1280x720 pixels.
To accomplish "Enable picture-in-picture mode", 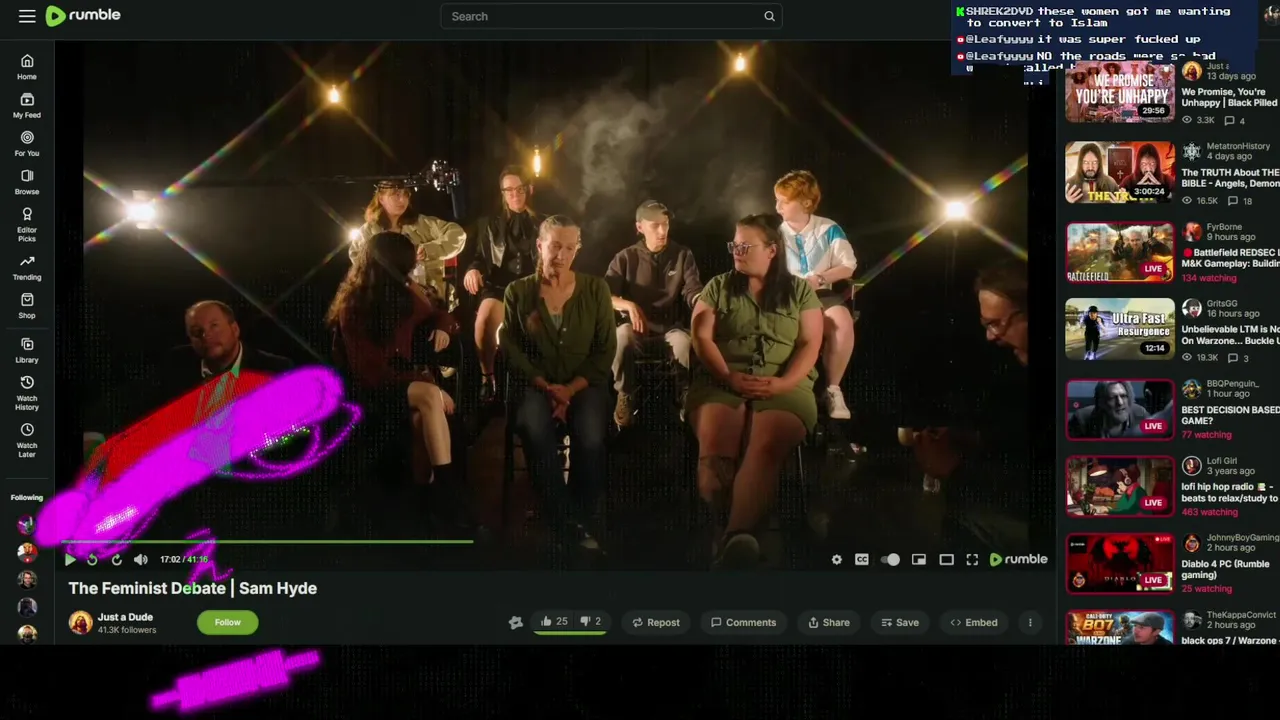I will (919, 560).
